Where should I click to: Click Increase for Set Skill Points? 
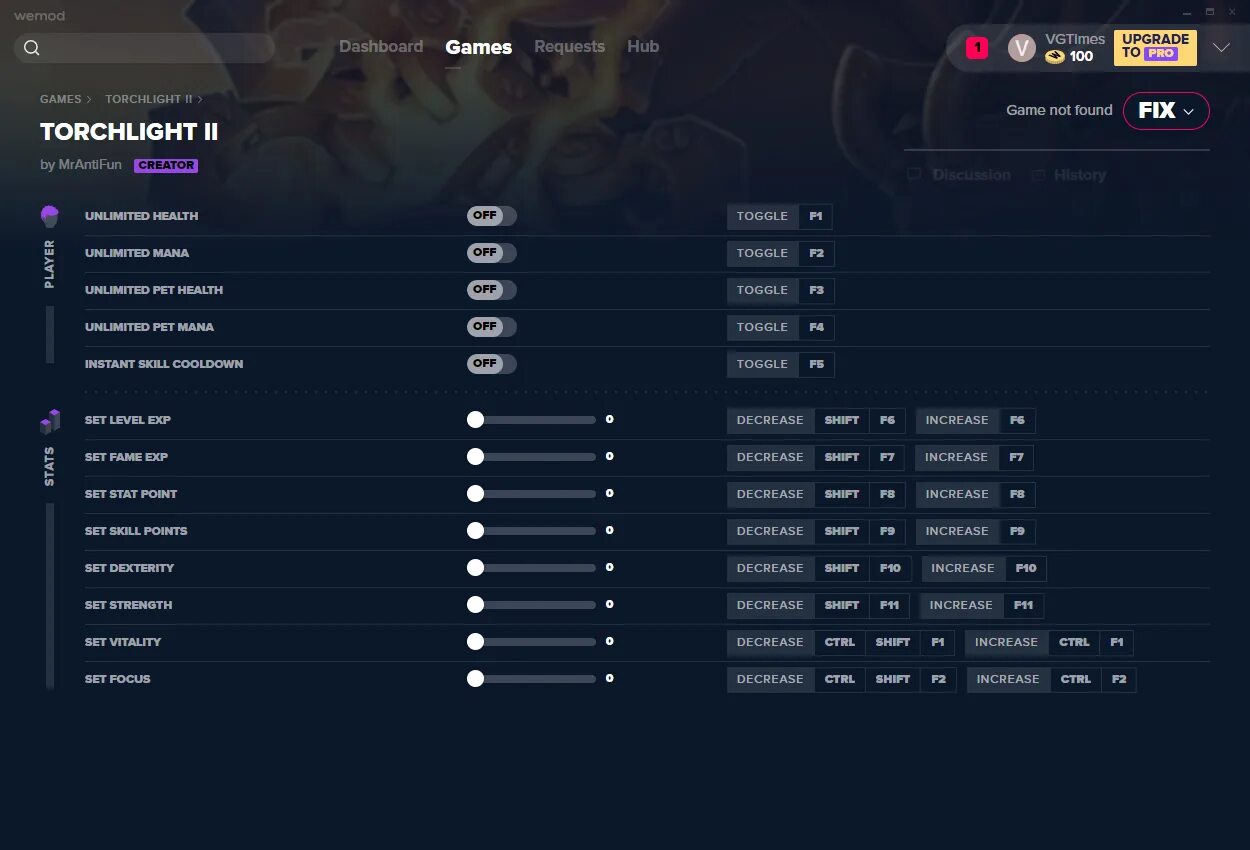click(957, 531)
